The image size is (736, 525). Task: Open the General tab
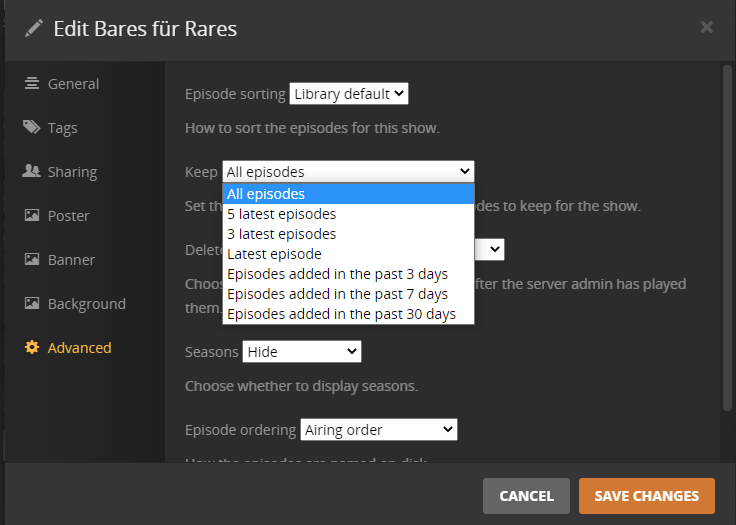pyautogui.click(x=73, y=84)
